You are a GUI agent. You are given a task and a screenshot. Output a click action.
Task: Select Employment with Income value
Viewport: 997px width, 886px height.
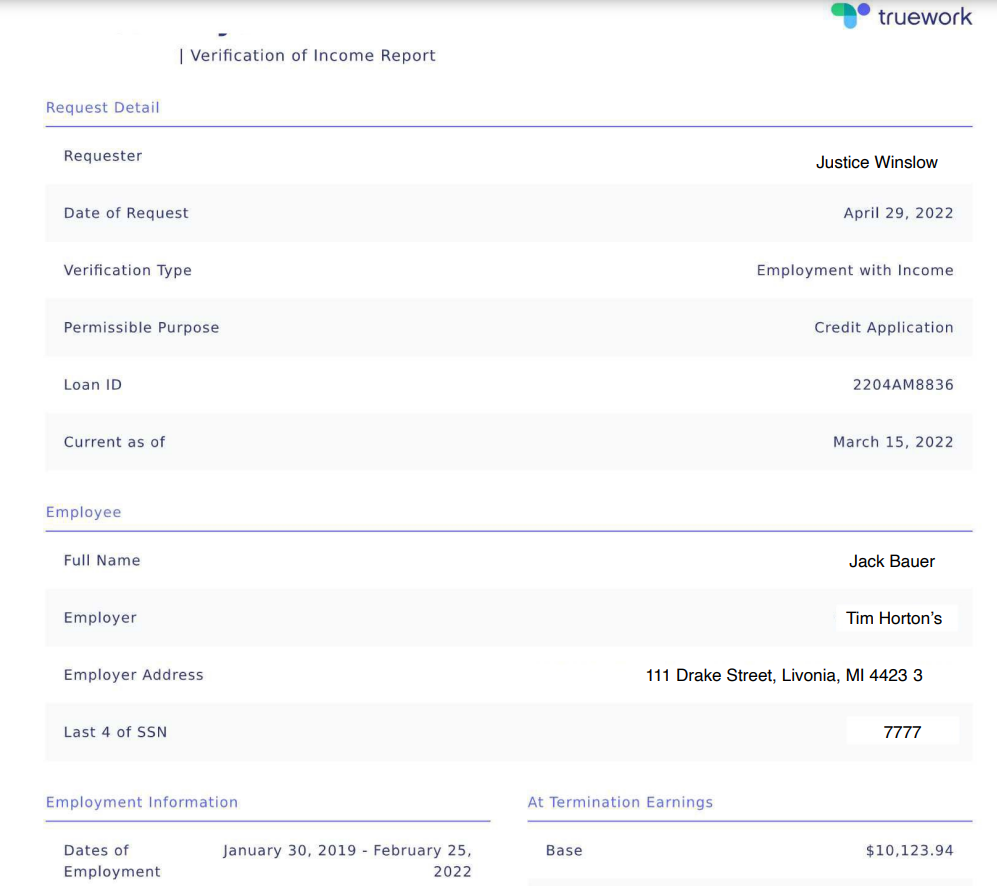855,270
